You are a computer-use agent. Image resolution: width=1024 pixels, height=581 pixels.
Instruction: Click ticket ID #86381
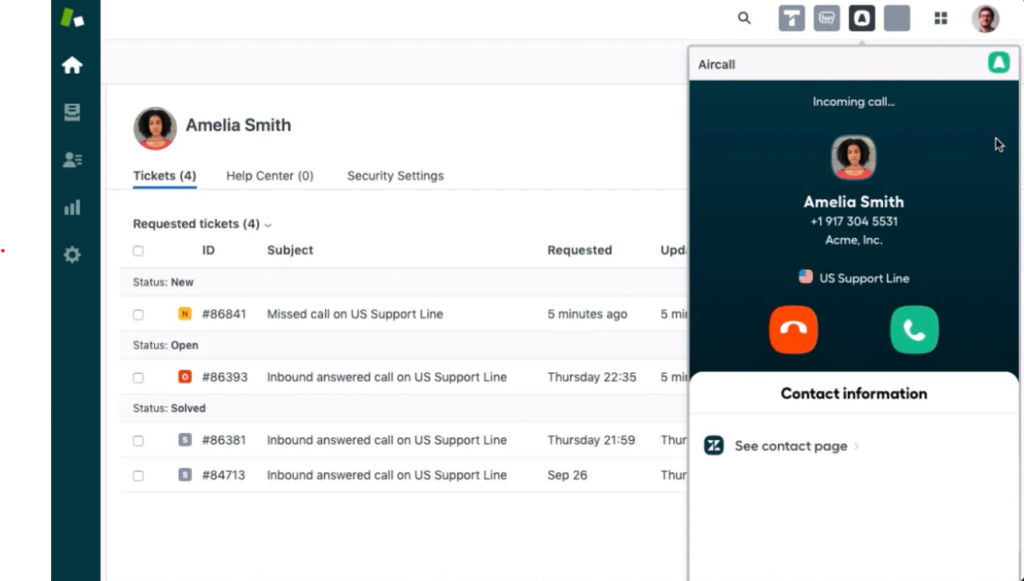224,440
